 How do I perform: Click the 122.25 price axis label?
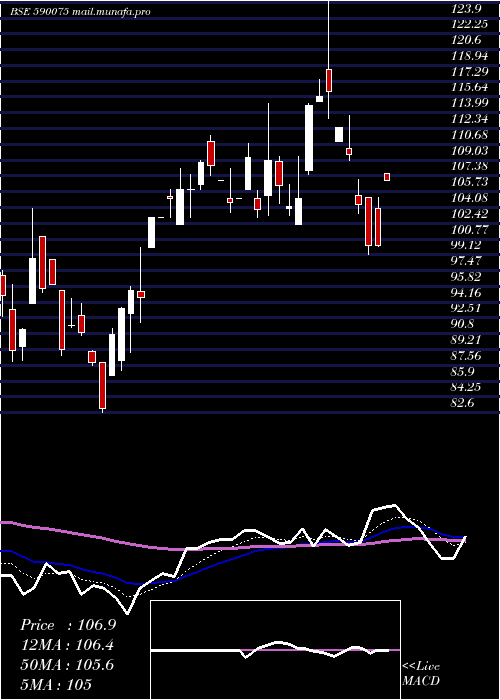click(x=471, y=24)
